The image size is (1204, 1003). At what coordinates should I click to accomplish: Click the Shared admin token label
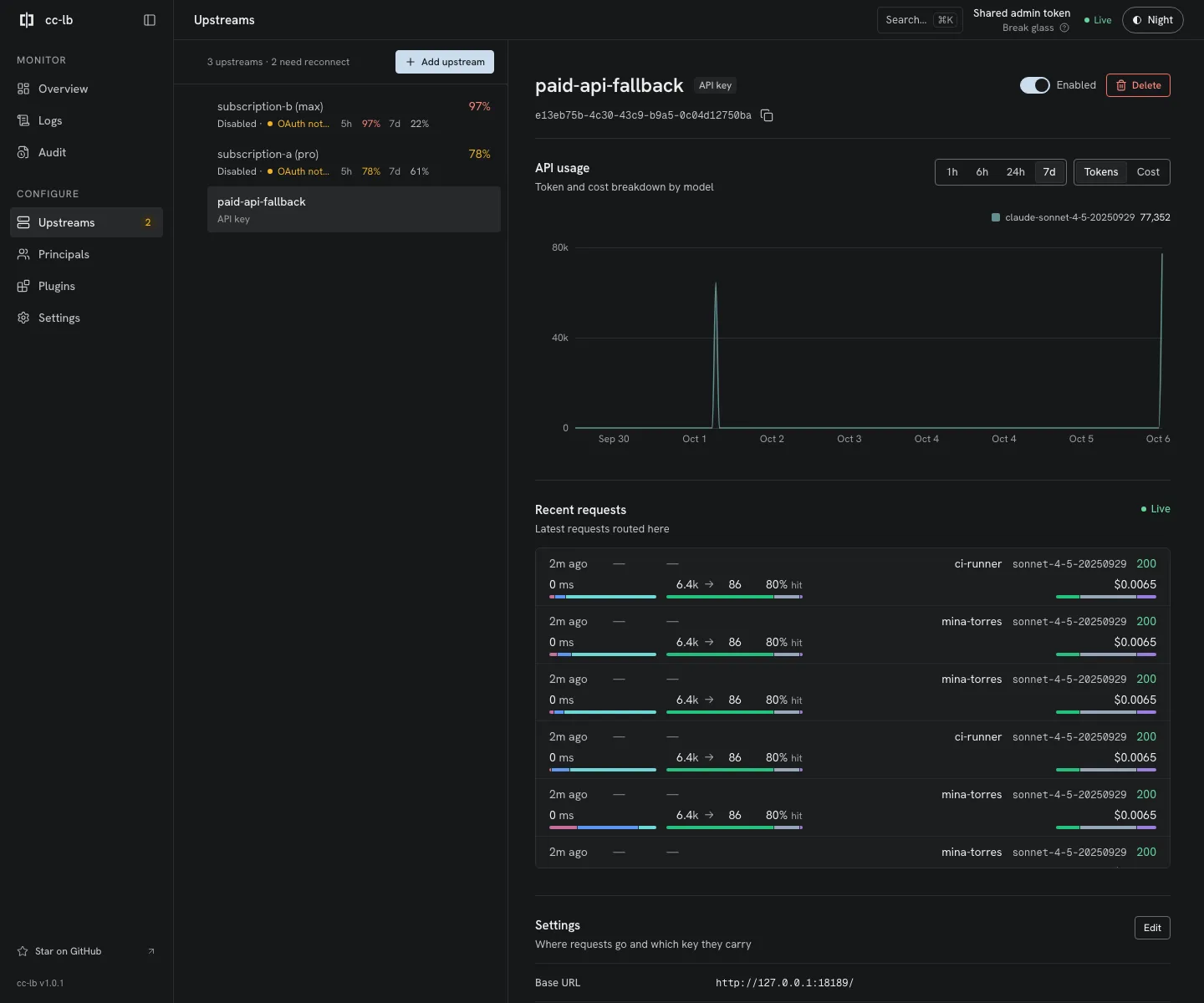[x=1022, y=13]
